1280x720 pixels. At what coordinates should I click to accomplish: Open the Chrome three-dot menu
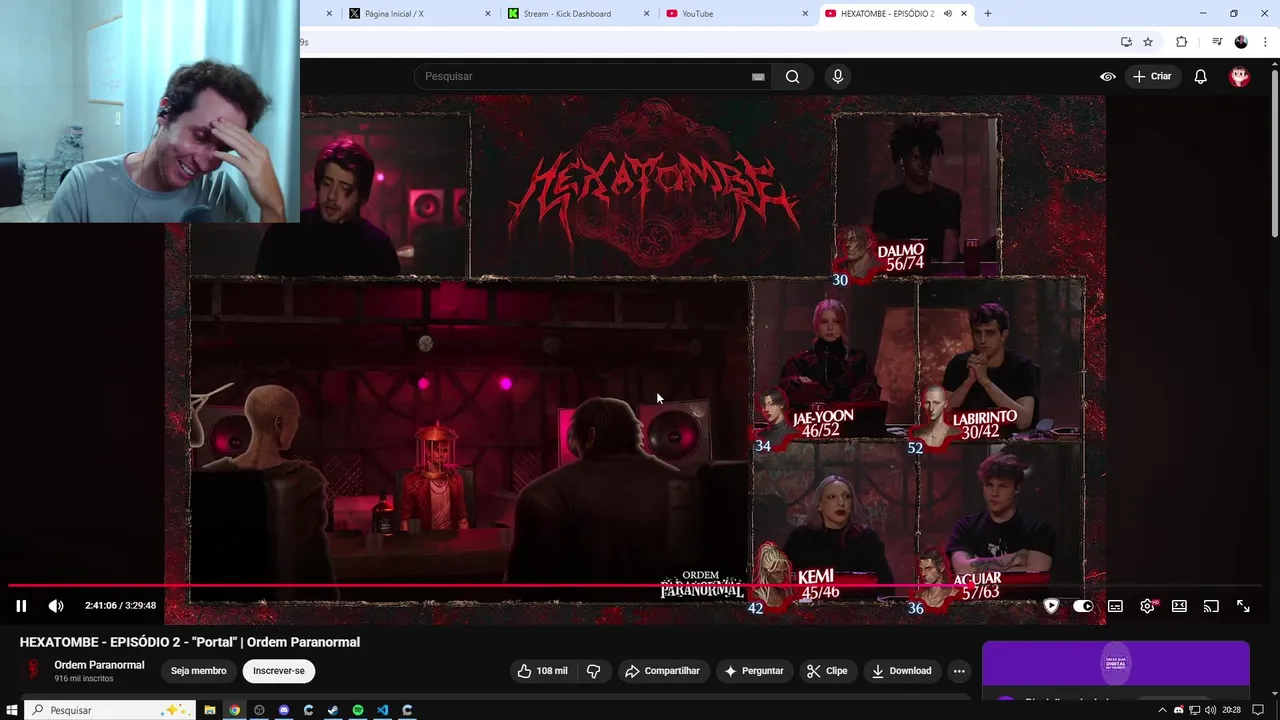[x=1265, y=42]
